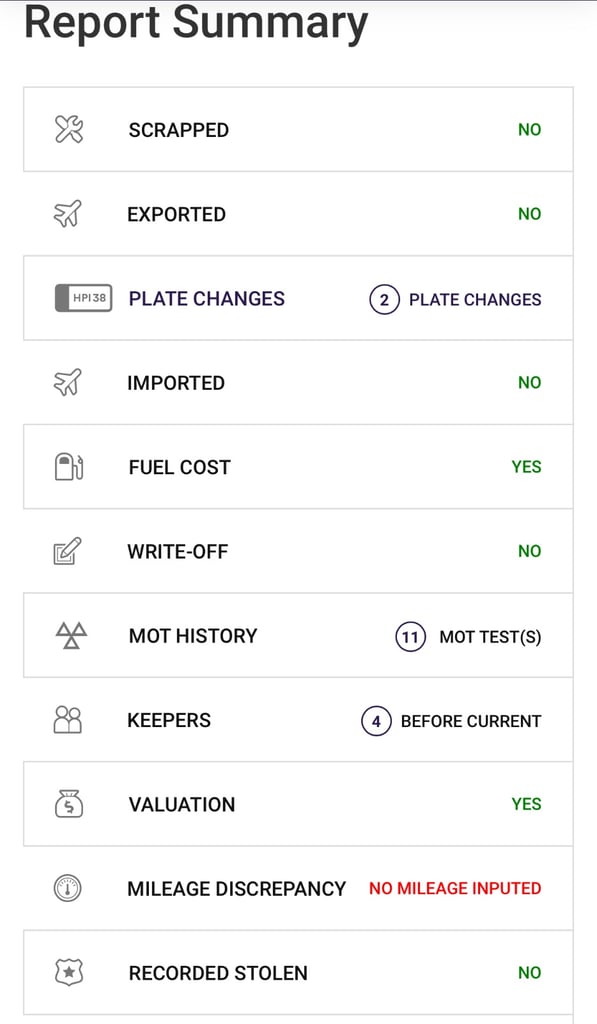Click the HPI38 number plate icon
The image size is (597, 1024).
click(83, 298)
